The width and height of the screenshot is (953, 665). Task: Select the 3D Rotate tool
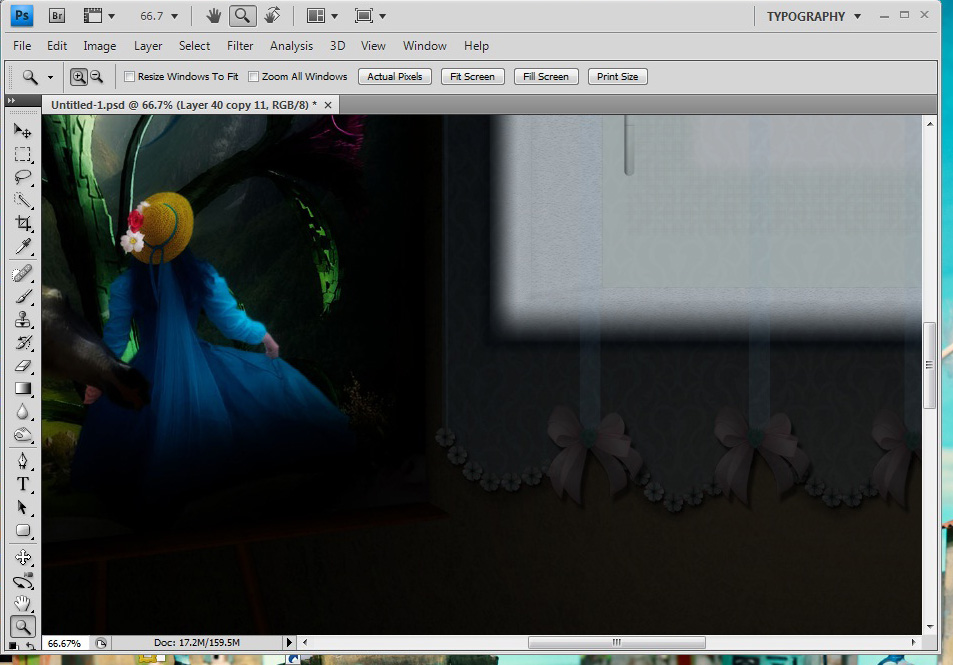[22, 557]
